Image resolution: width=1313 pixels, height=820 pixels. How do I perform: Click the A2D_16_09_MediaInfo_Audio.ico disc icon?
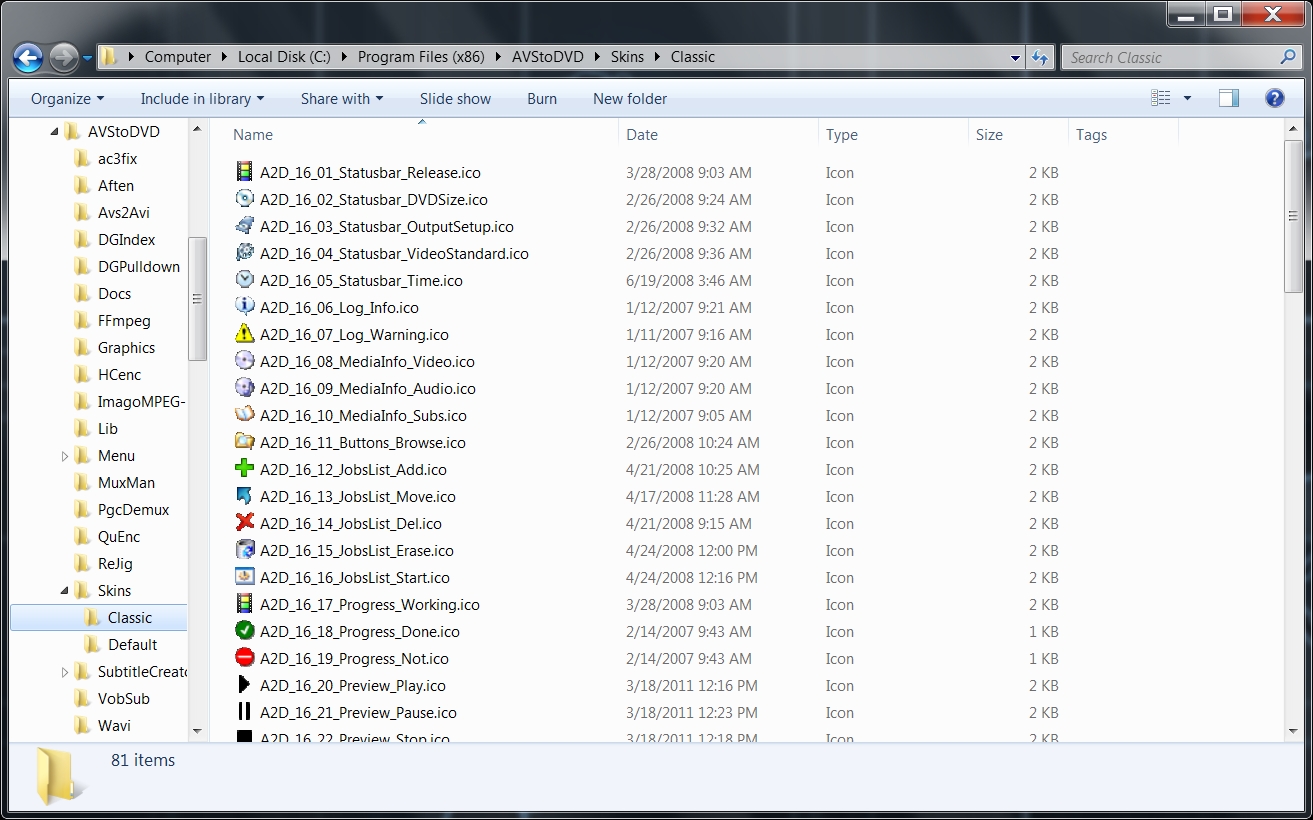[x=244, y=388]
